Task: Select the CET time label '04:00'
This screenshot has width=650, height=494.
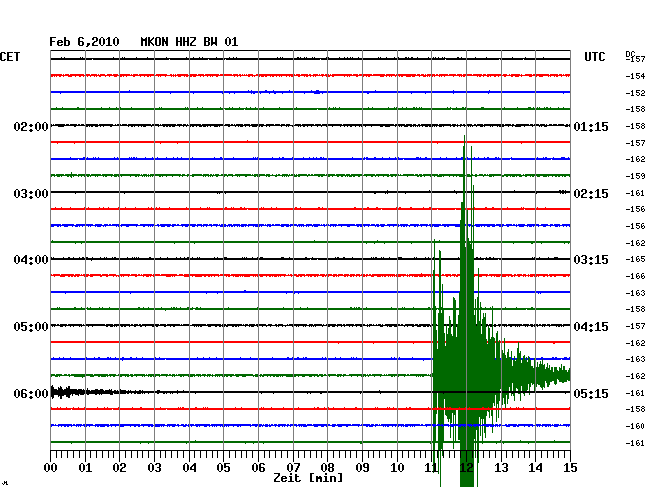Action: pos(31,260)
